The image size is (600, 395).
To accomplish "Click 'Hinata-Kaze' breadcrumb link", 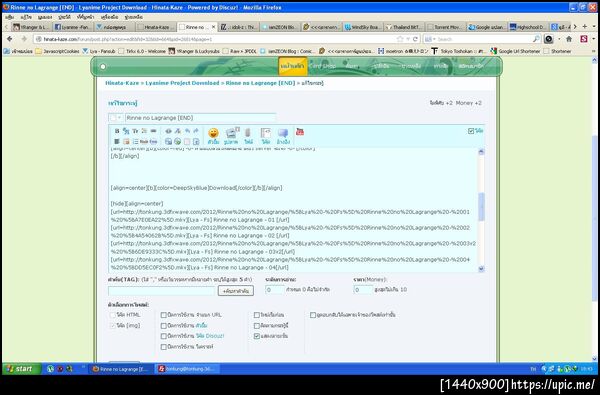I will (122, 83).
